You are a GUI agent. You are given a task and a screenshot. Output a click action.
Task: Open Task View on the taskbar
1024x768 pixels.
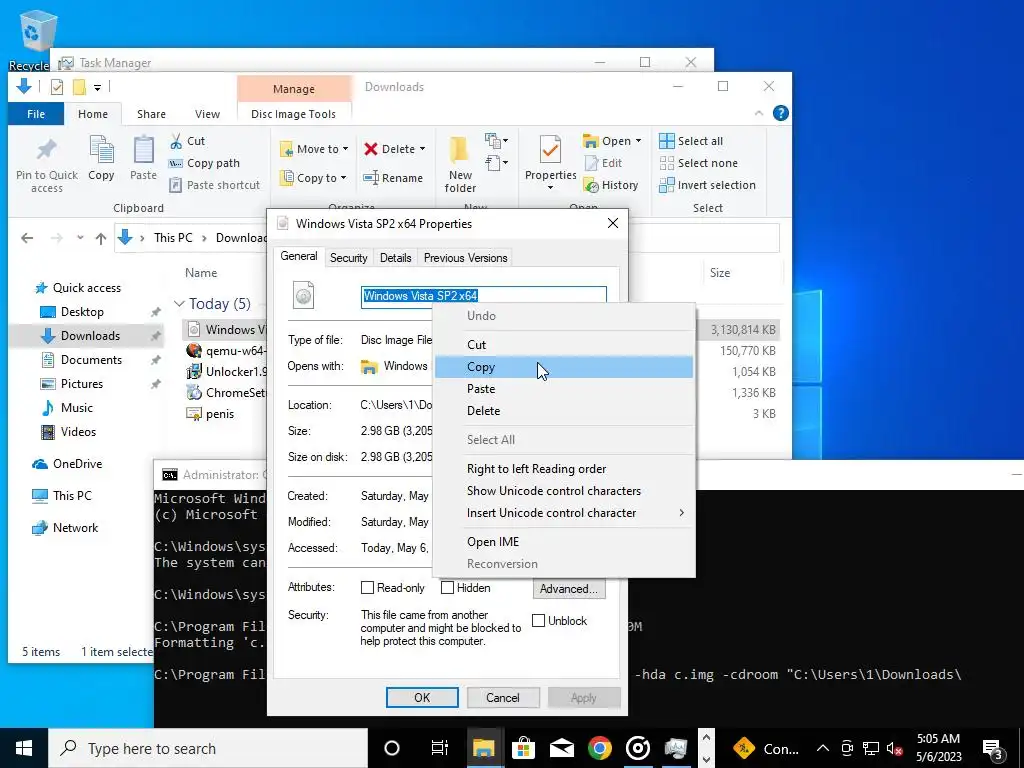(440, 748)
